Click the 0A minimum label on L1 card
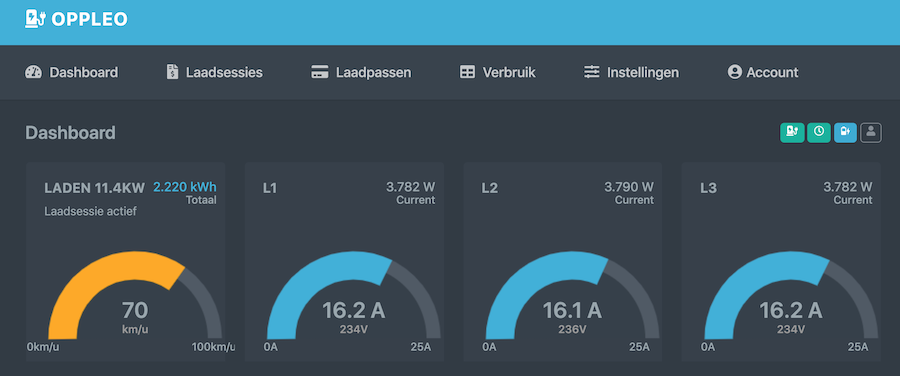The width and height of the screenshot is (900, 376). coord(271,347)
